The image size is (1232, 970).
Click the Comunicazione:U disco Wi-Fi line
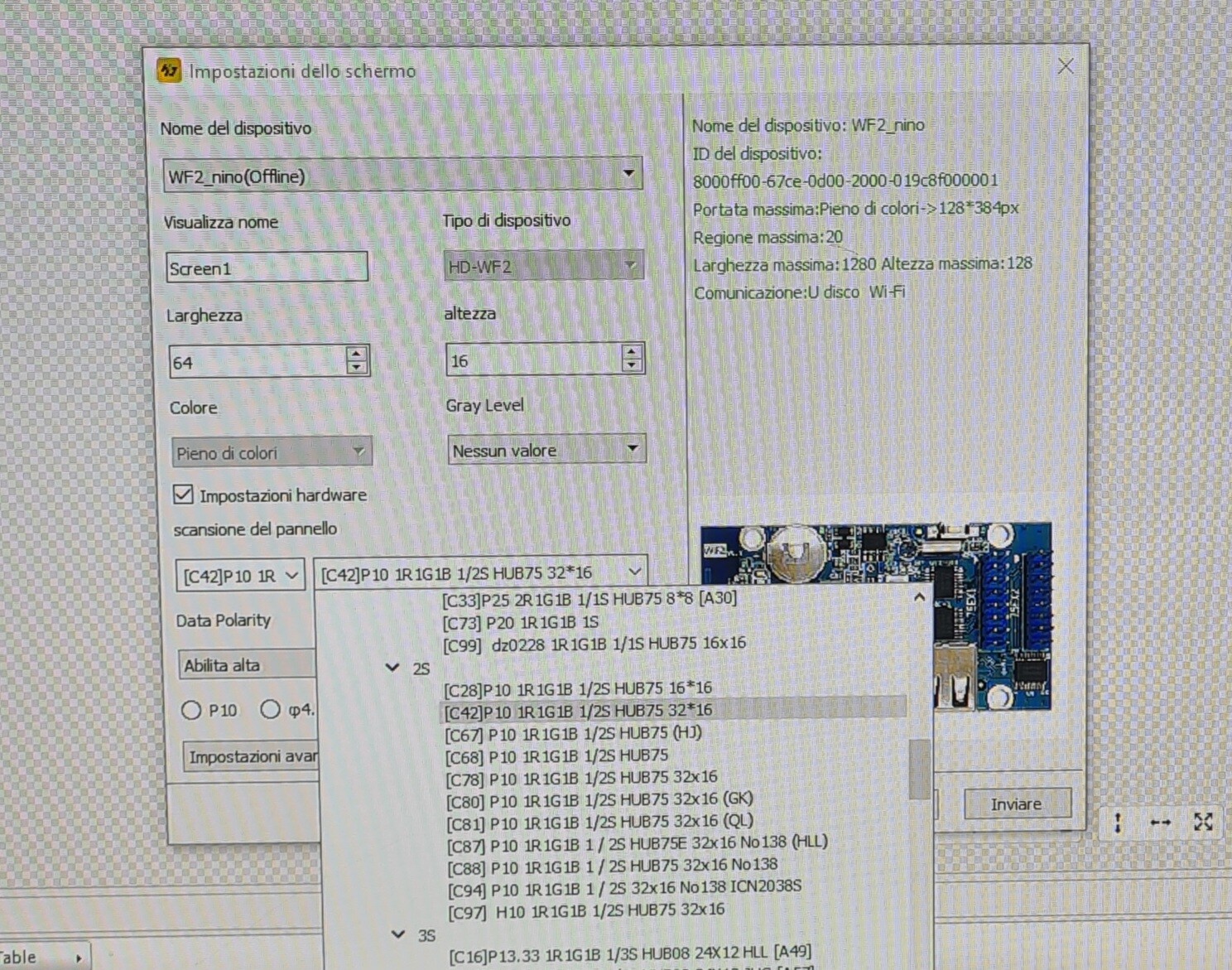pos(800,292)
